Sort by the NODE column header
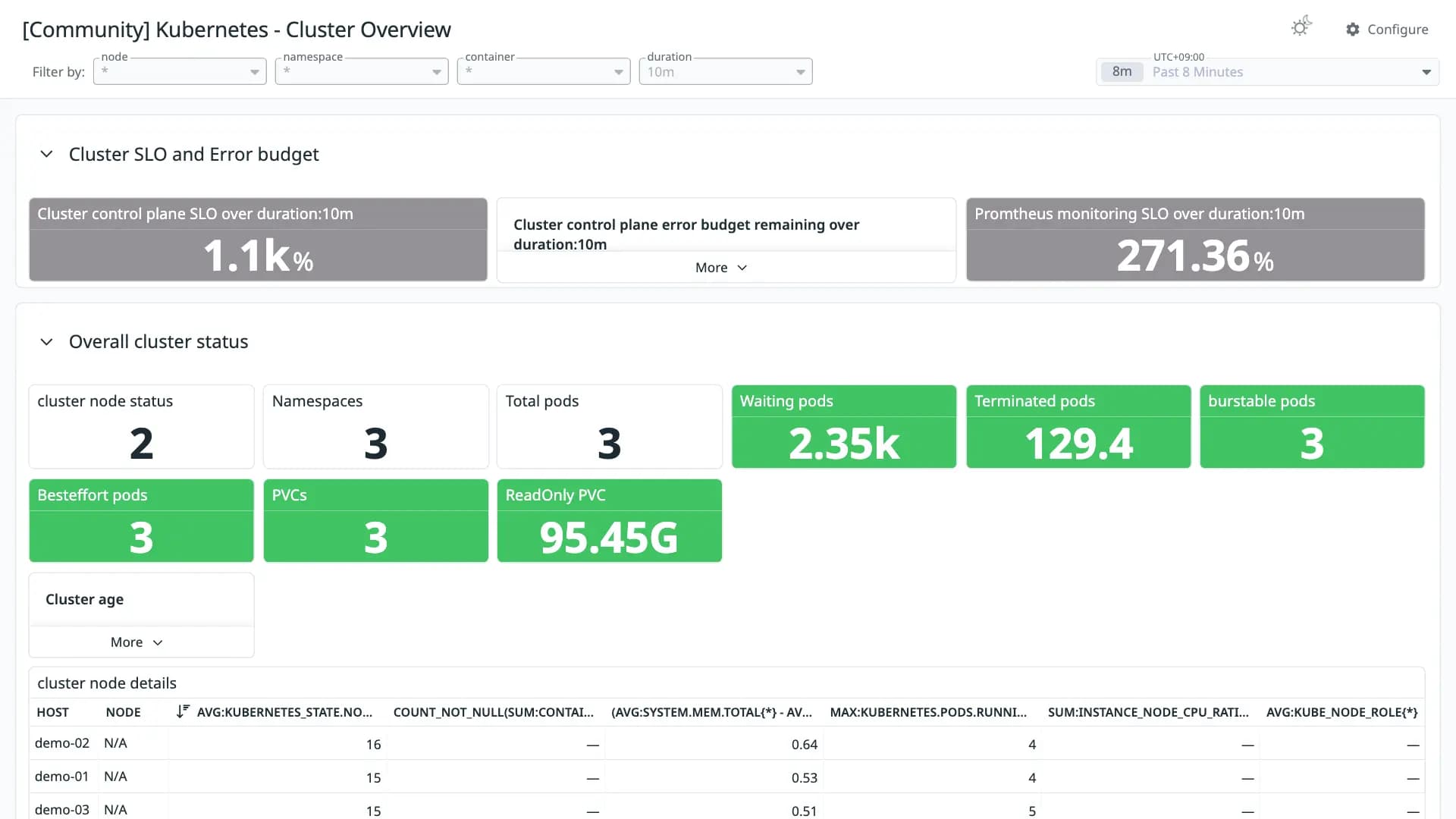The width and height of the screenshot is (1456, 819). [x=123, y=712]
